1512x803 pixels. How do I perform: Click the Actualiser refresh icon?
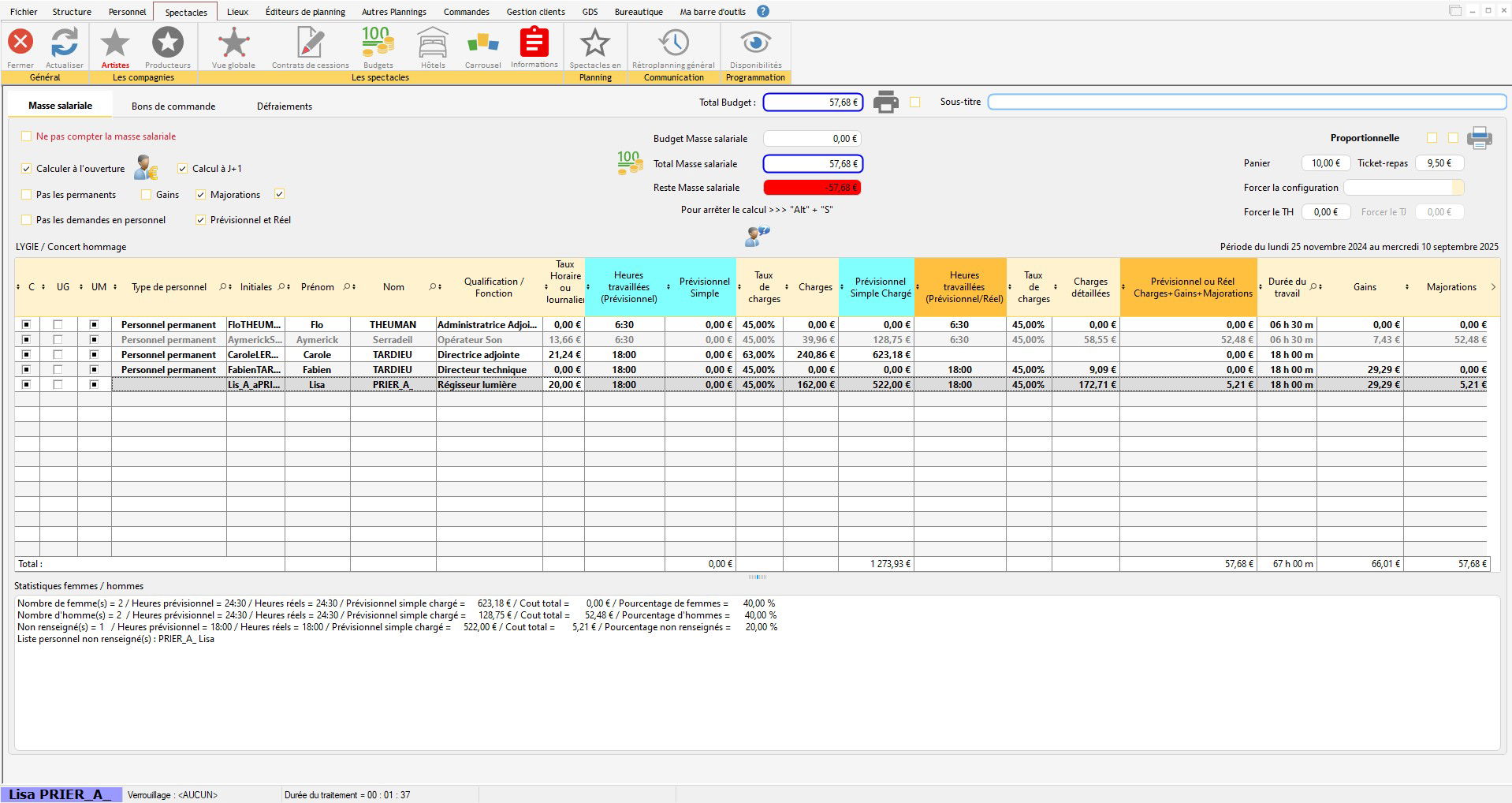tap(65, 42)
